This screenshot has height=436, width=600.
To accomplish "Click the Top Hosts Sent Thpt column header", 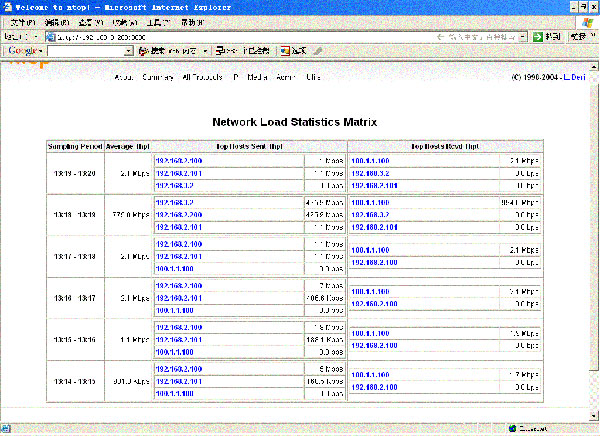I will tap(249, 147).
